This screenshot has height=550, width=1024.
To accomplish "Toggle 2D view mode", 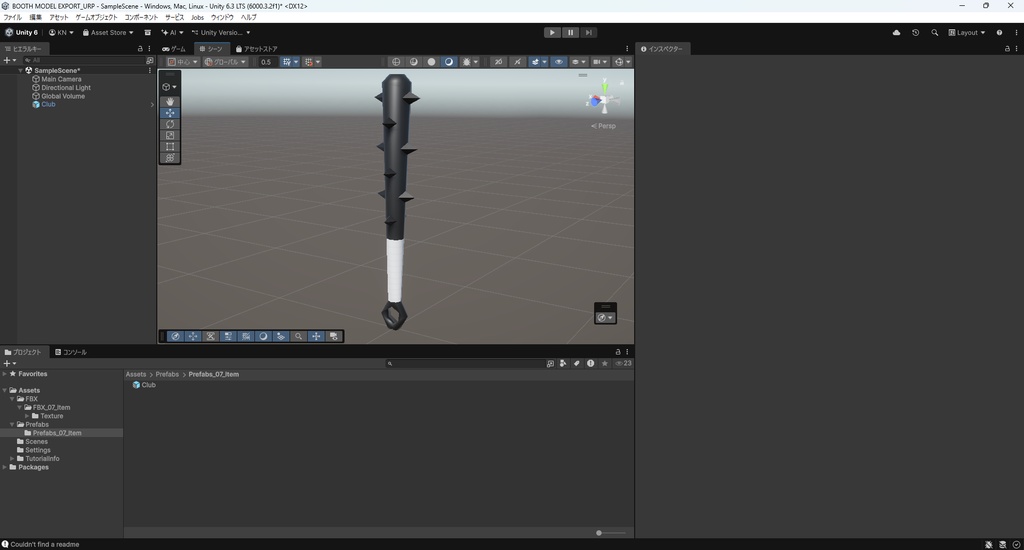I will [x=498, y=62].
